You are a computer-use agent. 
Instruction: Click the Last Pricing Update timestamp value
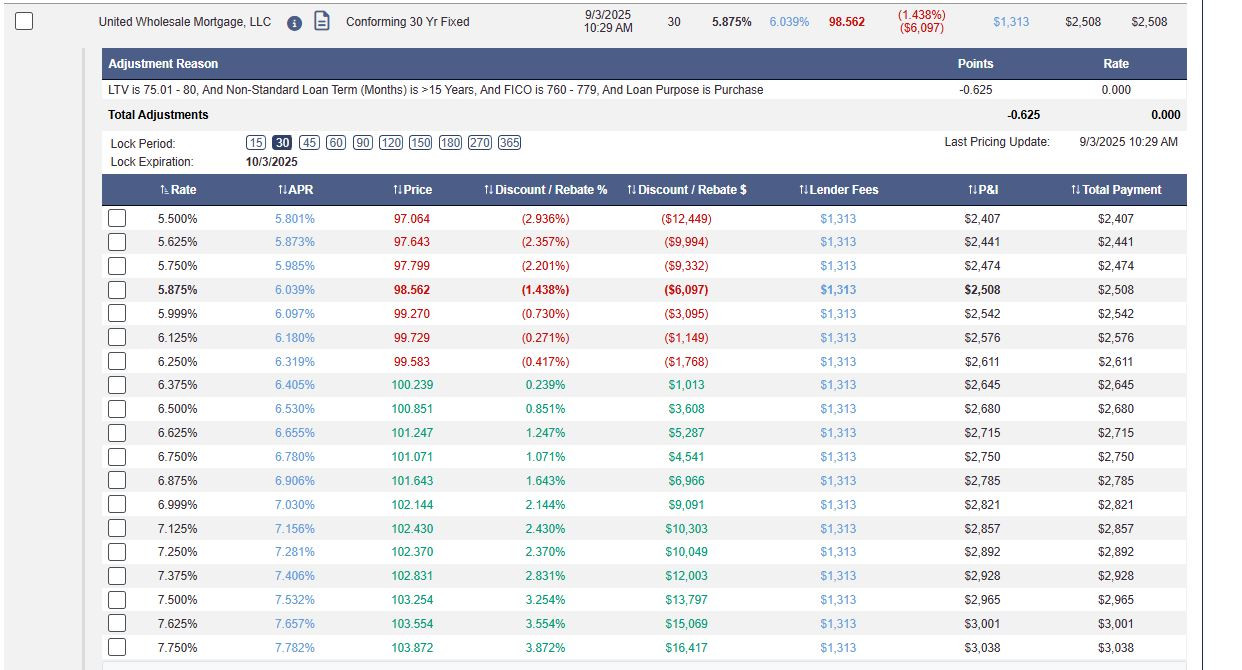tap(1128, 142)
